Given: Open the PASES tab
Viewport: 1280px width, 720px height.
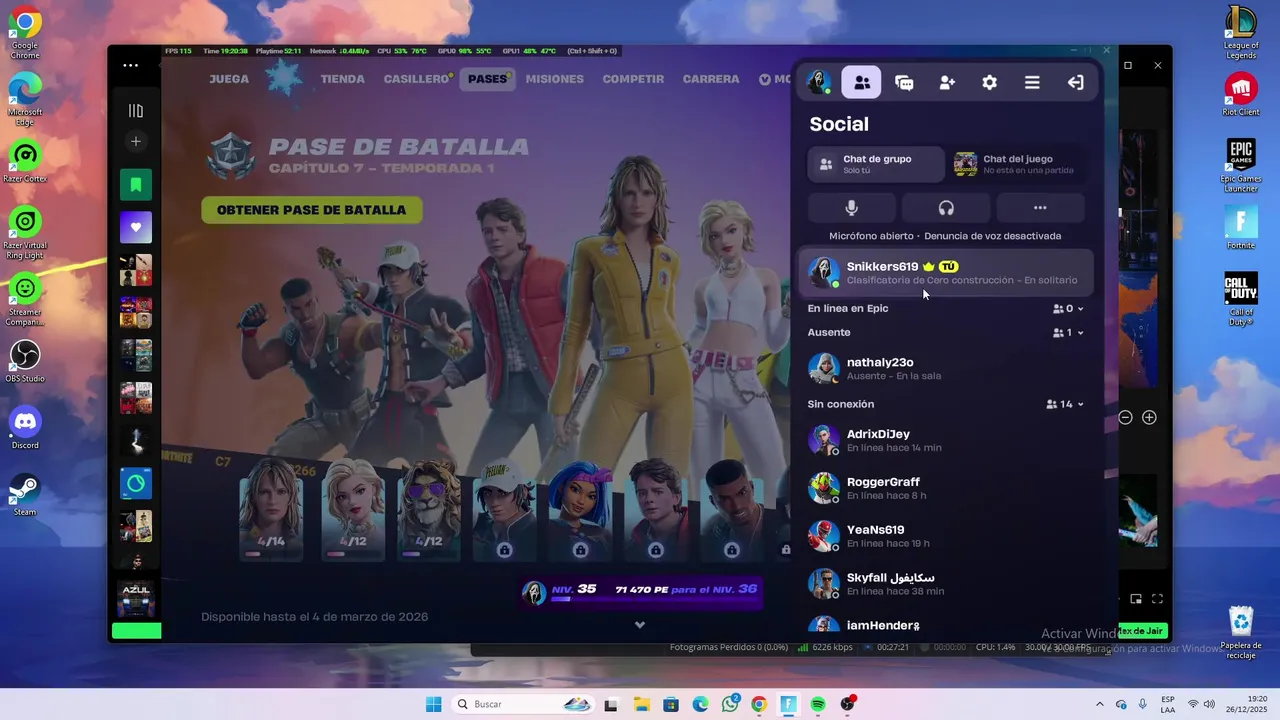Looking at the screenshot, I should pos(488,79).
